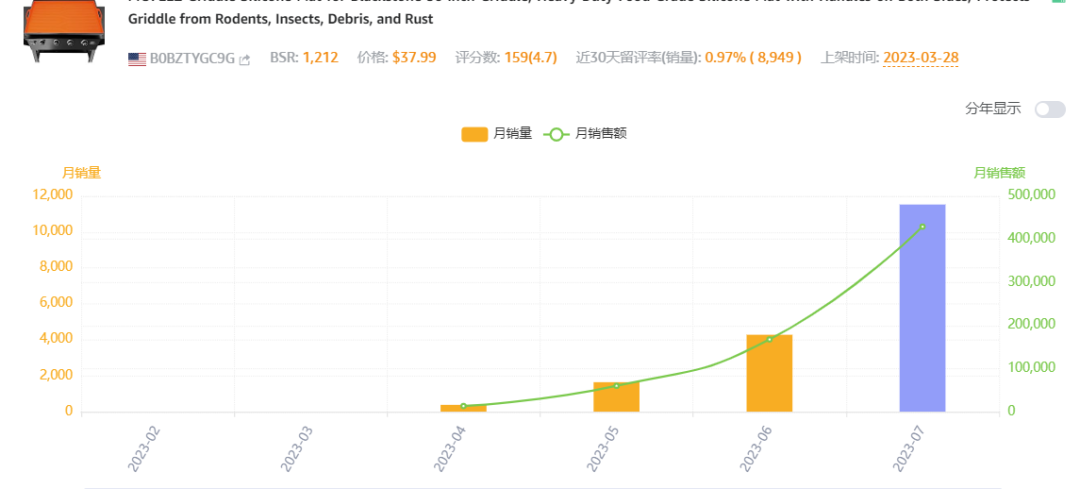Click the 2023-07 blue sales bar
1080x489 pixels.
pyautogui.click(x=922, y=308)
